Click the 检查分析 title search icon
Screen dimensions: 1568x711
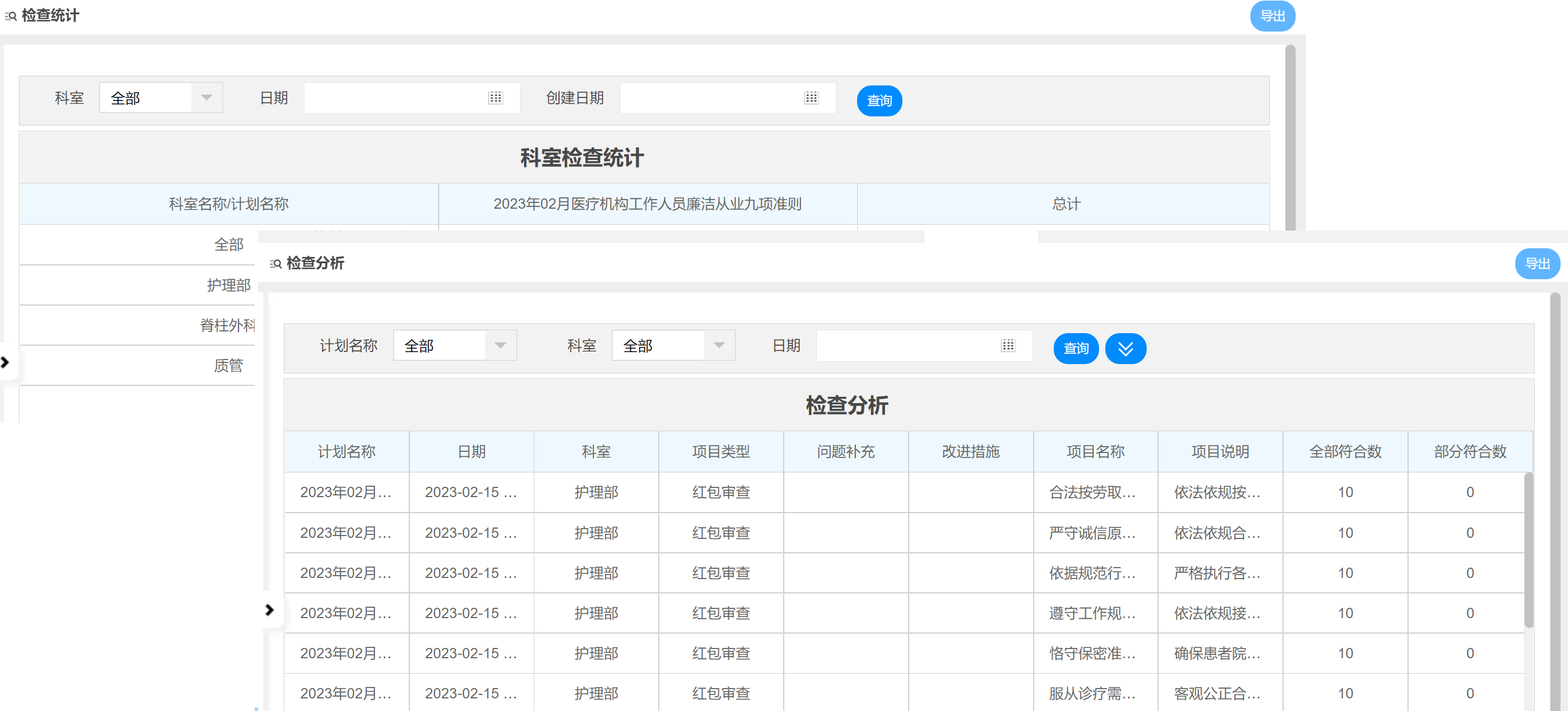tap(276, 264)
